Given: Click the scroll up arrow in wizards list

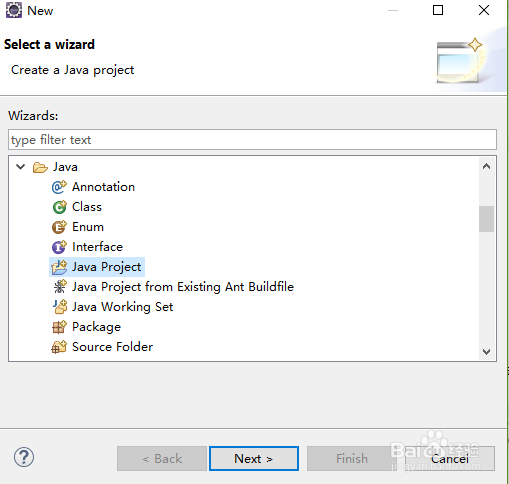Looking at the screenshot, I should tap(486, 166).
